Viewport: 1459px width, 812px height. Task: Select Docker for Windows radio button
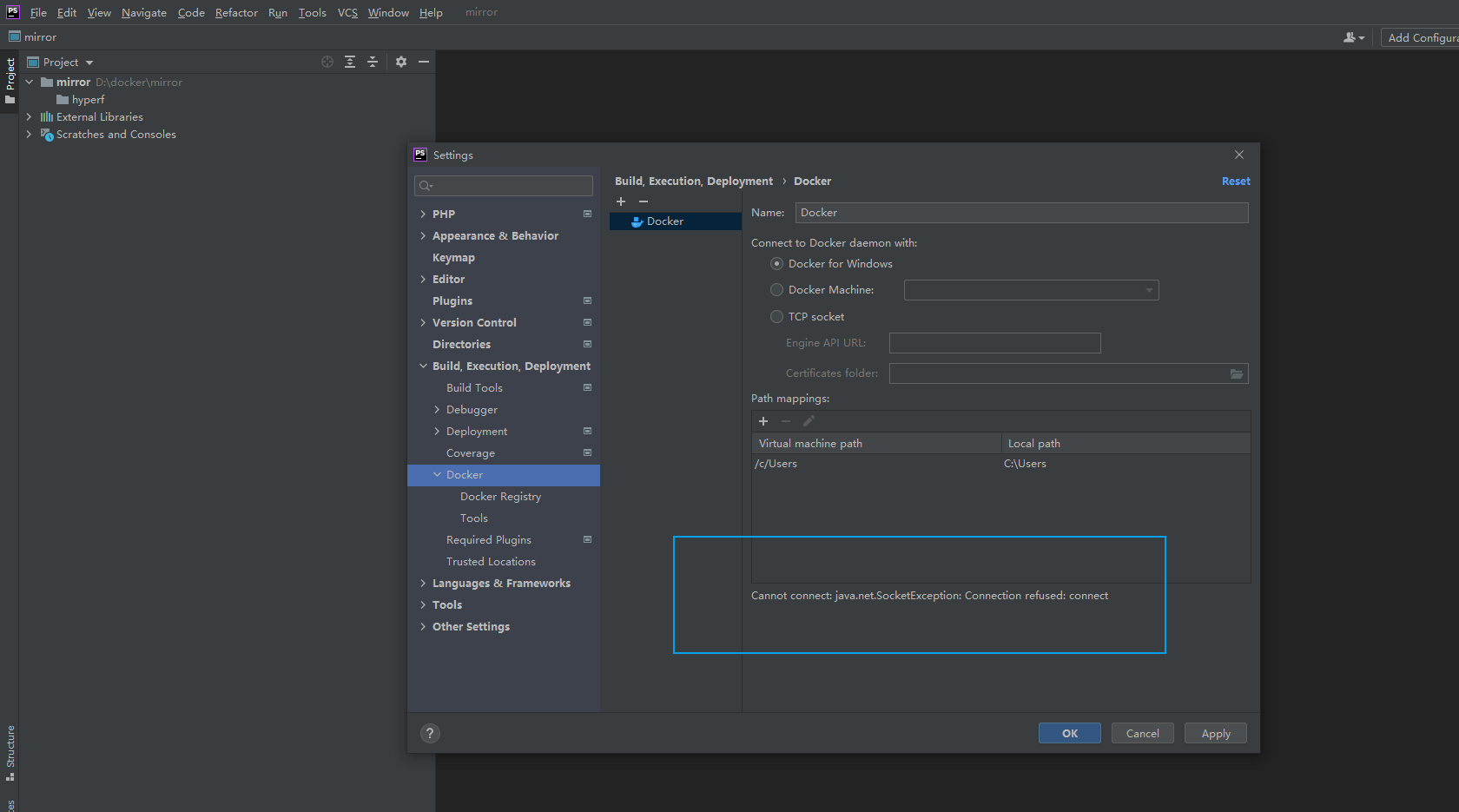tap(777, 264)
